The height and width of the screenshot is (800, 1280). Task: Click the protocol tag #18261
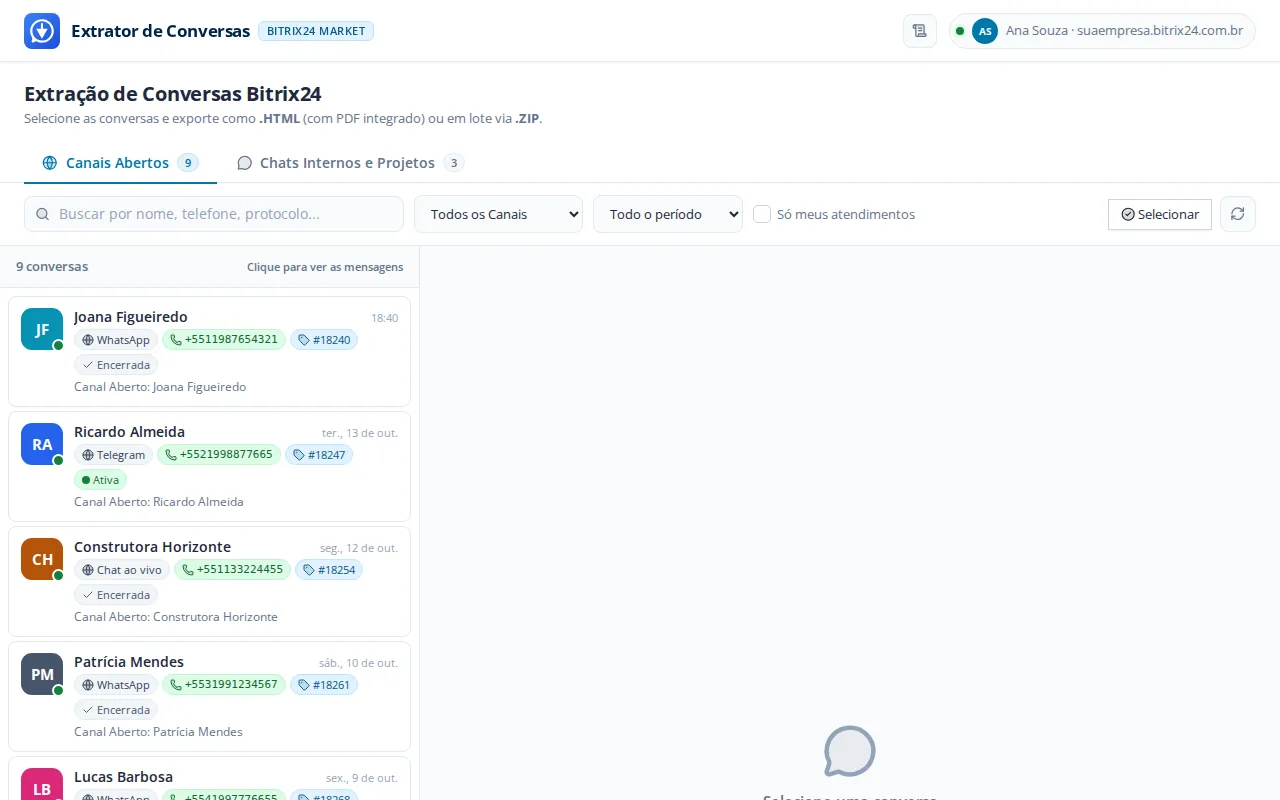[x=324, y=685]
